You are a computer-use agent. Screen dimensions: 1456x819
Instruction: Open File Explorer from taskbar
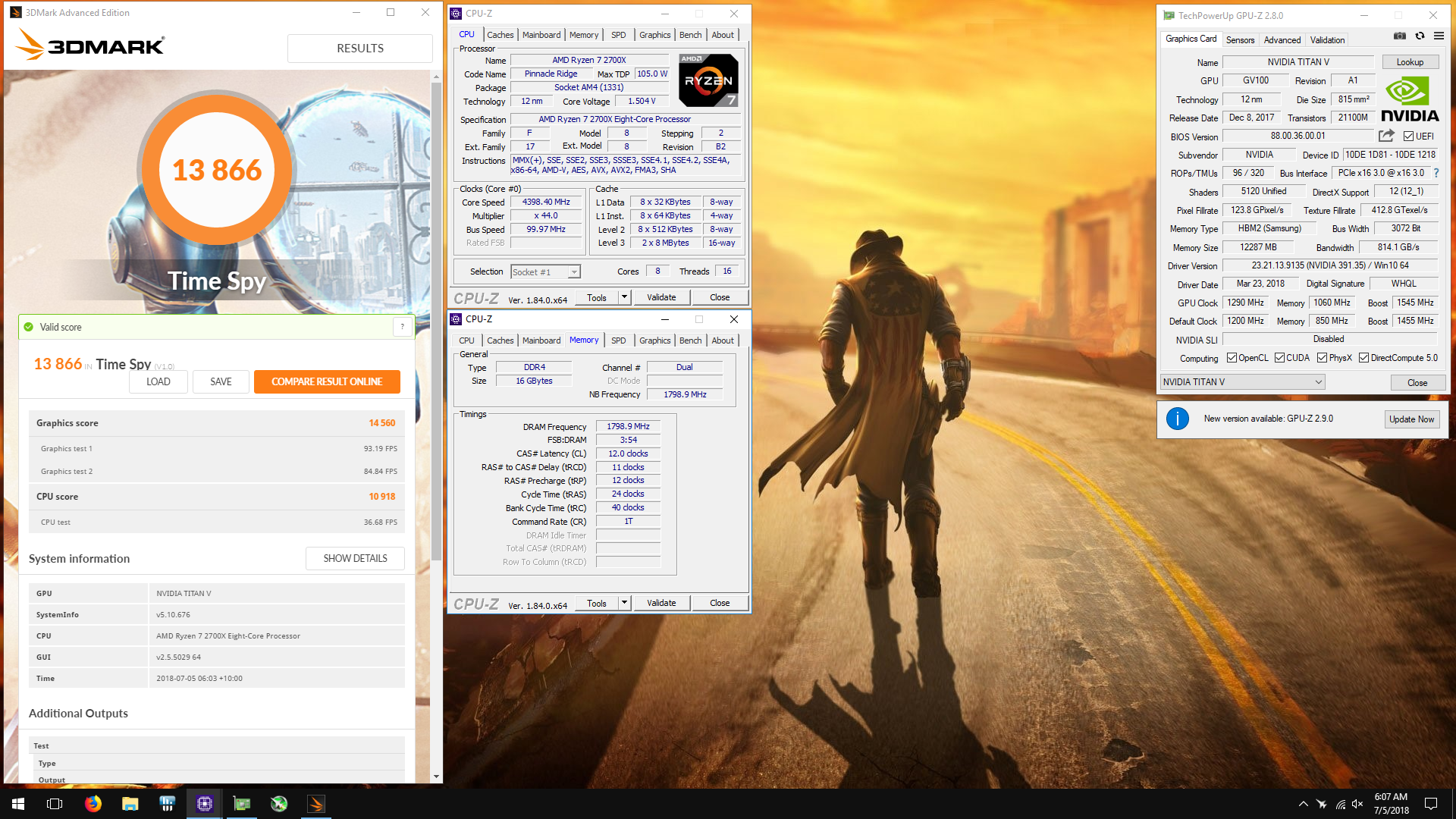click(x=130, y=804)
